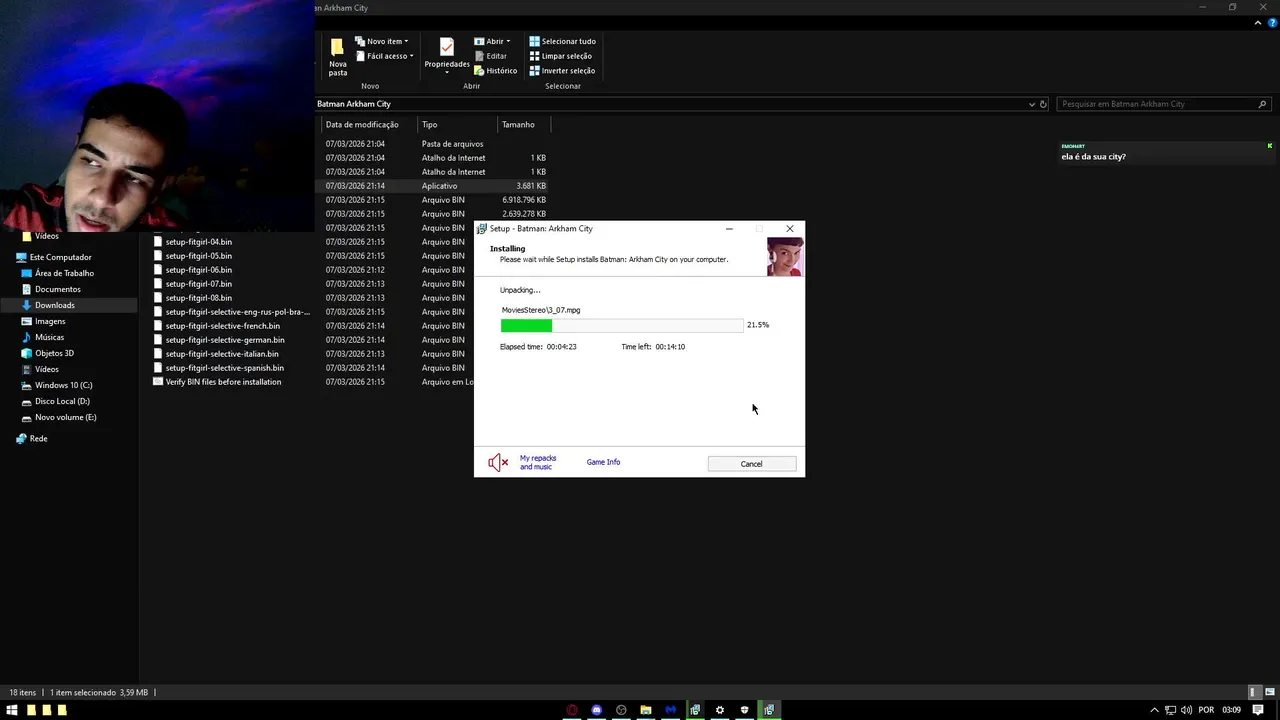The image size is (1280, 720).
Task: Open Windows 10 (C:) drive
Action: [63, 385]
